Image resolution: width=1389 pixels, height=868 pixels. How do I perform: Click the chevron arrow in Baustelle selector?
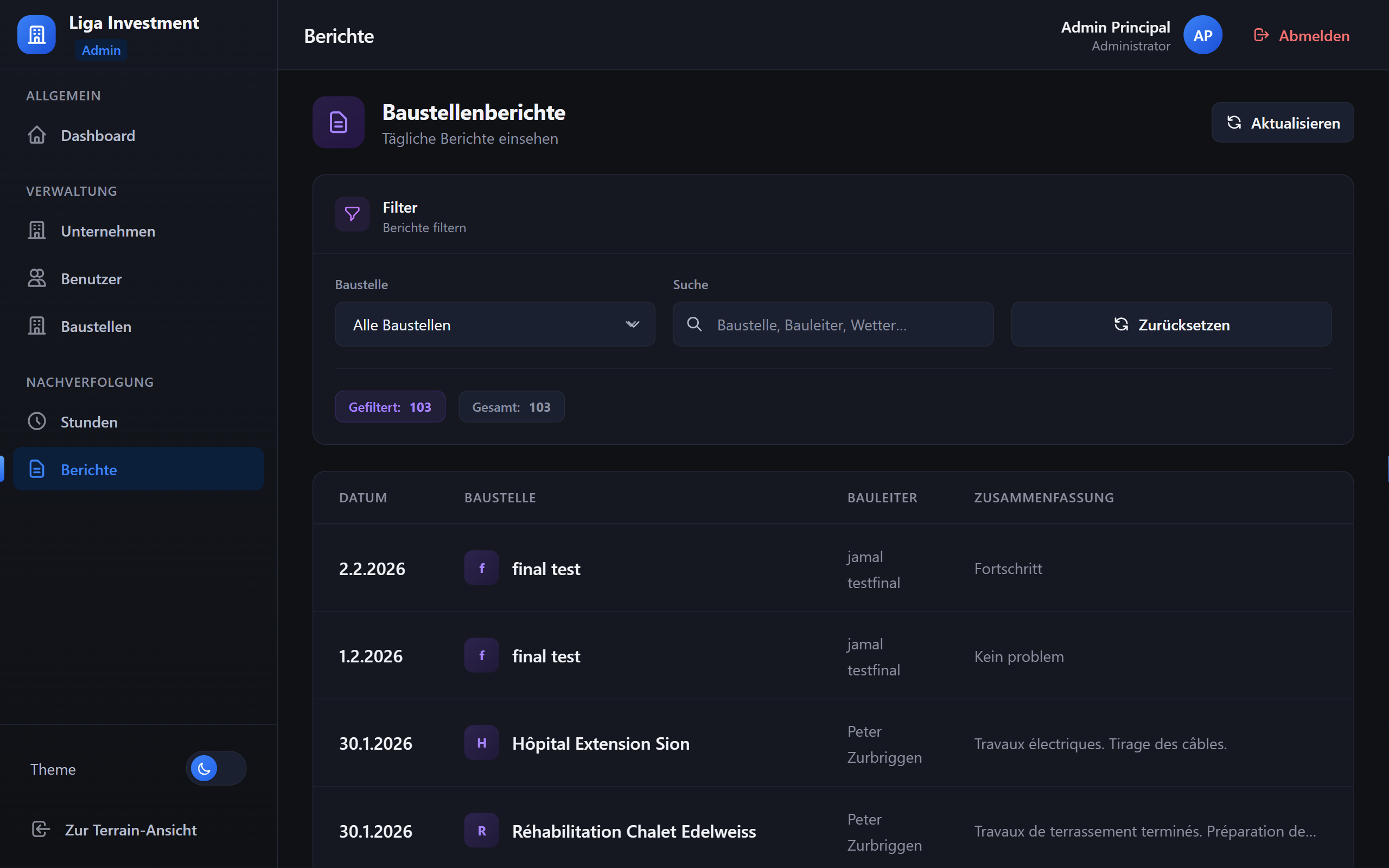[632, 324]
